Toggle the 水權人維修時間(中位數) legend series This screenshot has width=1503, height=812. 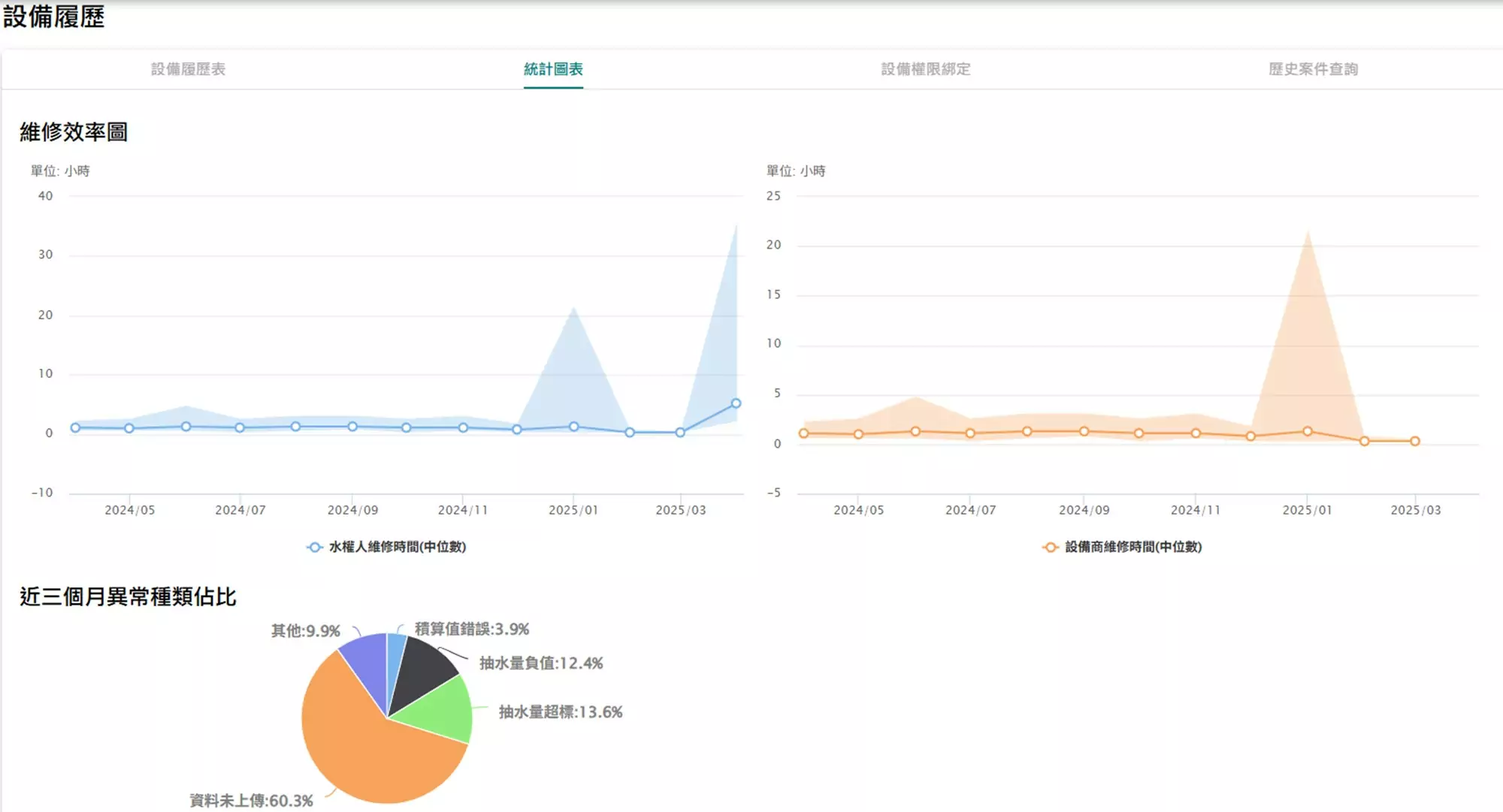point(398,547)
